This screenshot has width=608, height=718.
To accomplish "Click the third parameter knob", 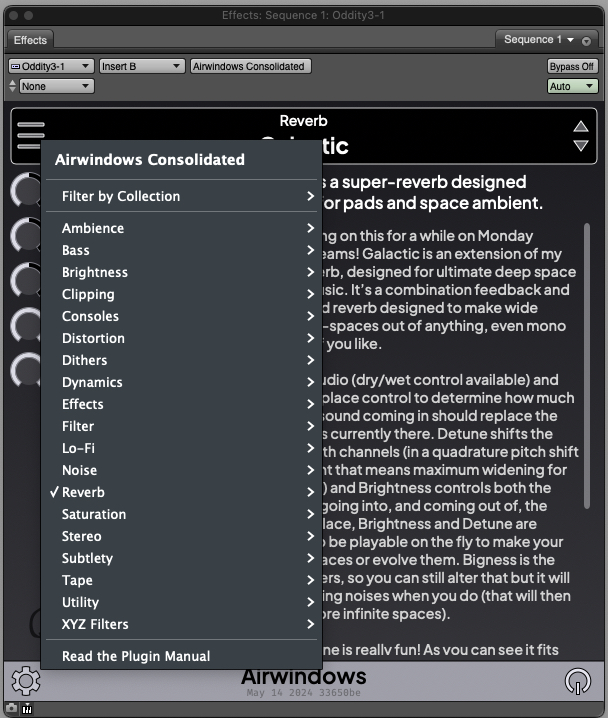I will [x=26, y=279].
